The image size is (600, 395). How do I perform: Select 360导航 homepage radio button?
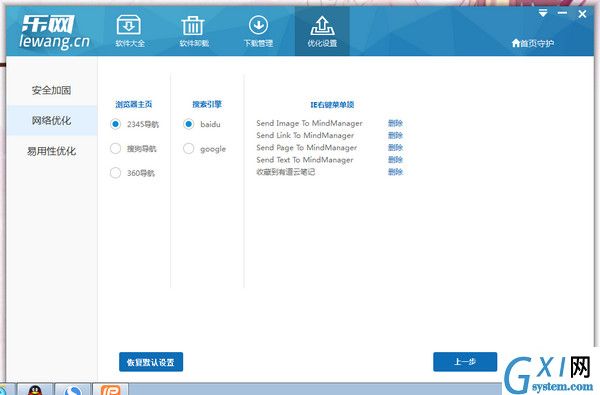click(115, 173)
